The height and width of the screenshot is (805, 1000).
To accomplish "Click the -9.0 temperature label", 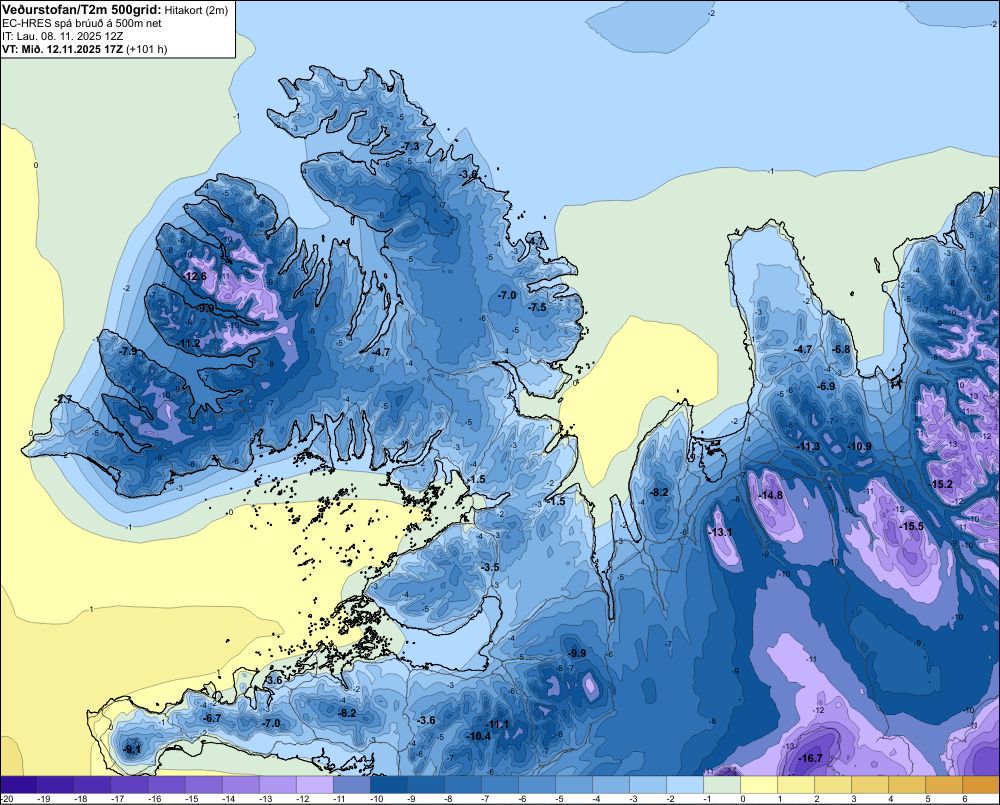I will pos(205,308).
